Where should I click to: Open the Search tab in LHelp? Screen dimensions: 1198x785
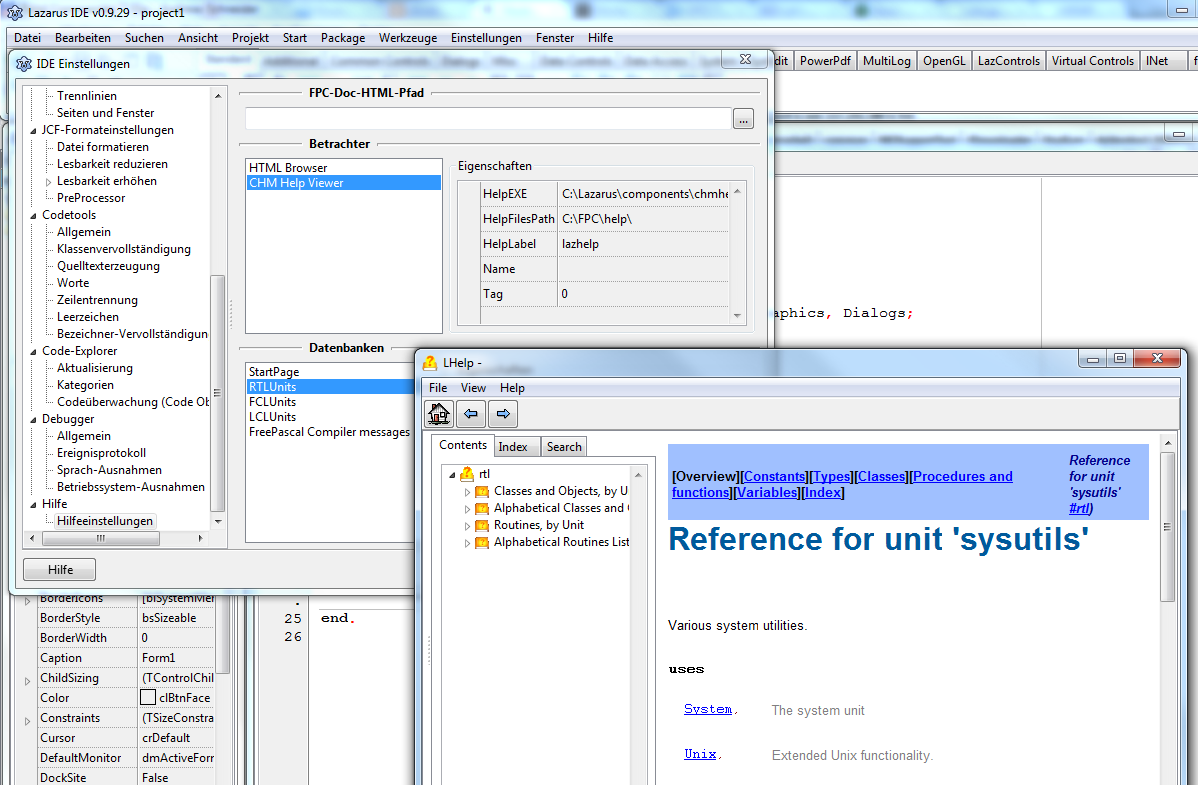563,447
